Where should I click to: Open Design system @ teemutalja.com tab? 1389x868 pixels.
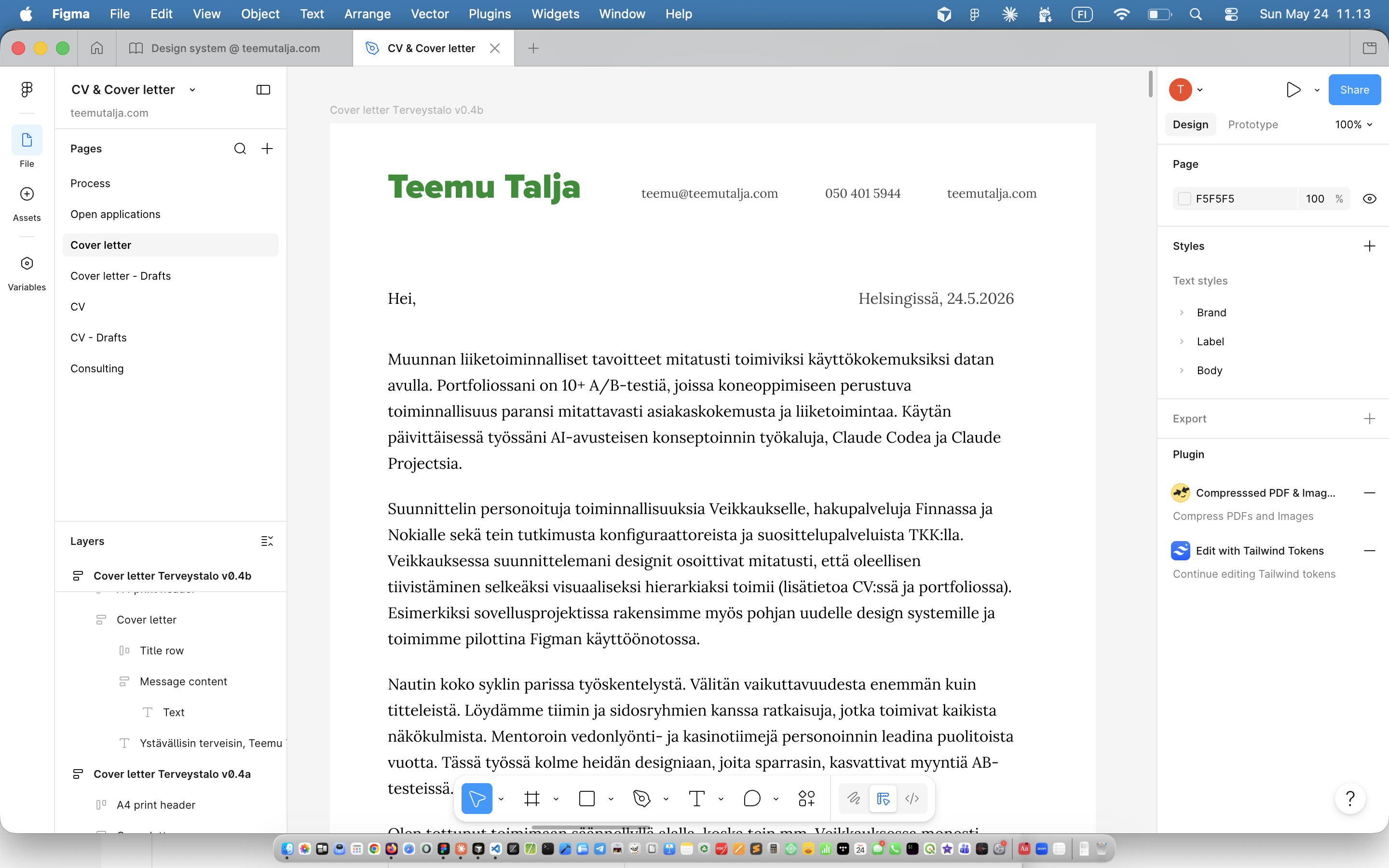pos(235,48)
